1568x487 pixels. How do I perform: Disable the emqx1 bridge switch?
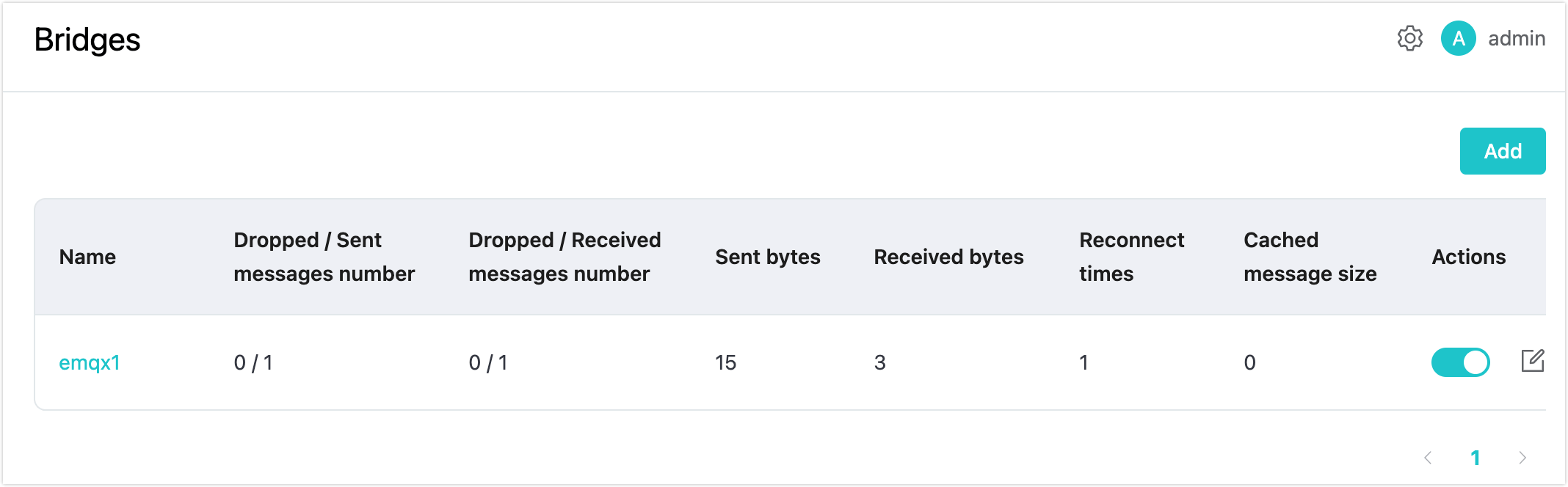coord(1460,362)
